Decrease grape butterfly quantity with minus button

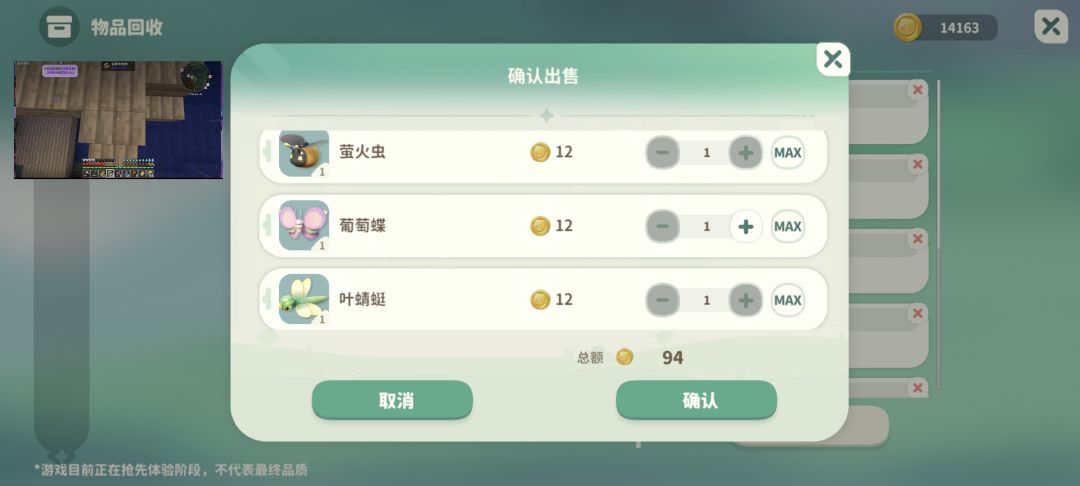point(663,226)
